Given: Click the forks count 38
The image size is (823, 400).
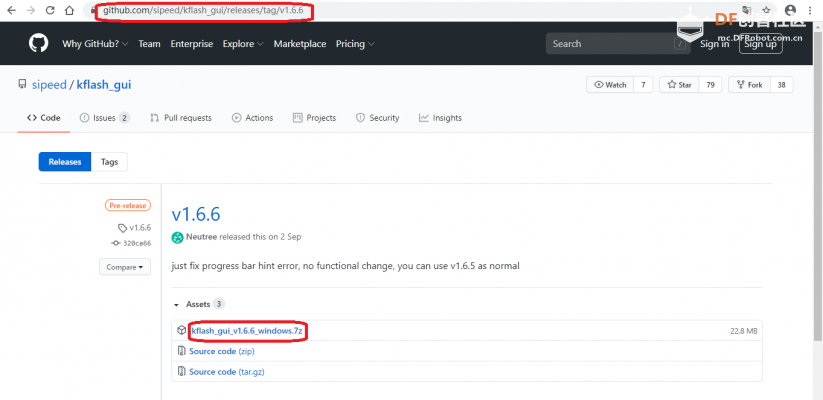Looking at the screenshot, I should pos(782,85).
